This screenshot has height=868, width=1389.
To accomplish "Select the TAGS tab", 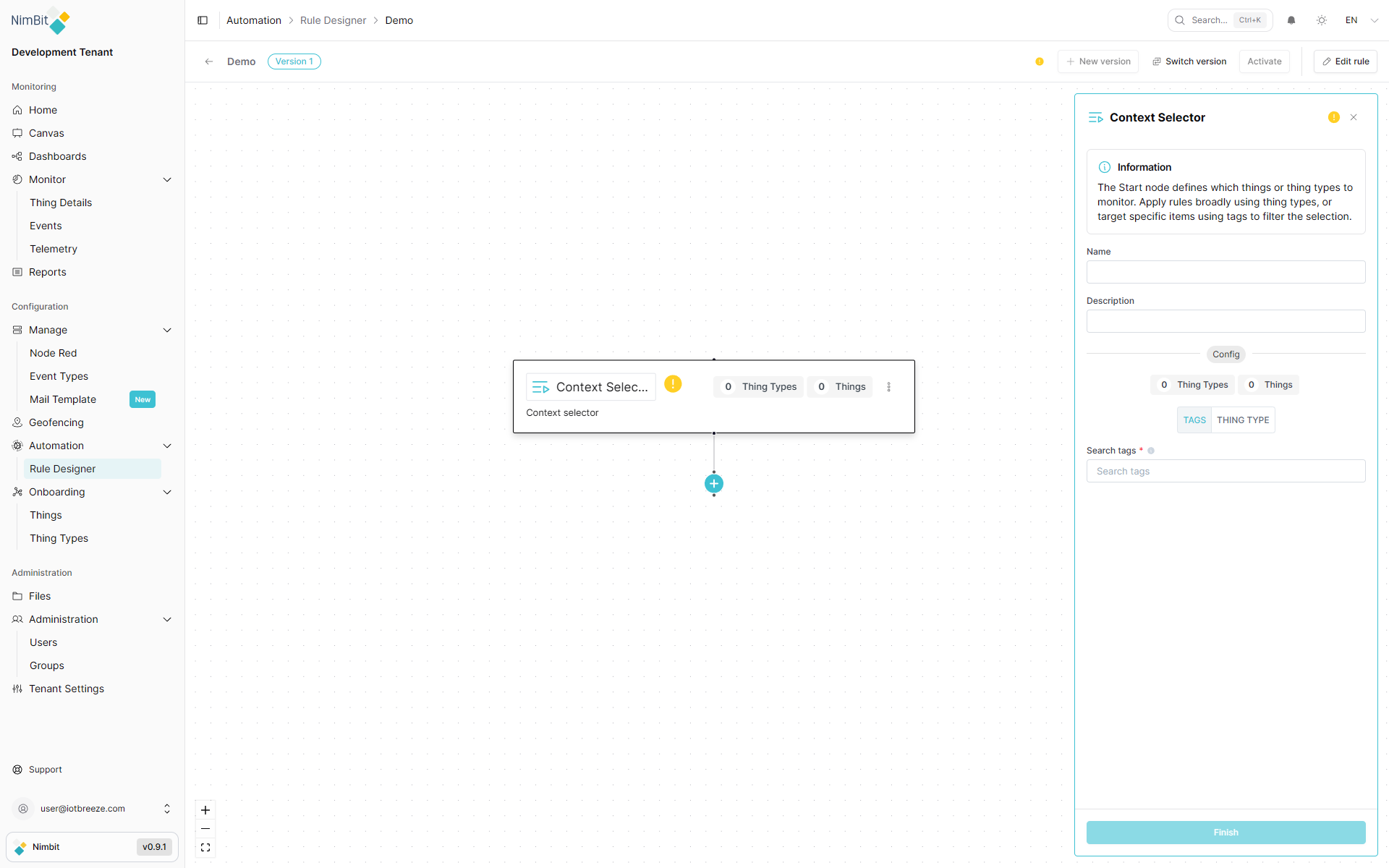I will tap(1194, 420).
